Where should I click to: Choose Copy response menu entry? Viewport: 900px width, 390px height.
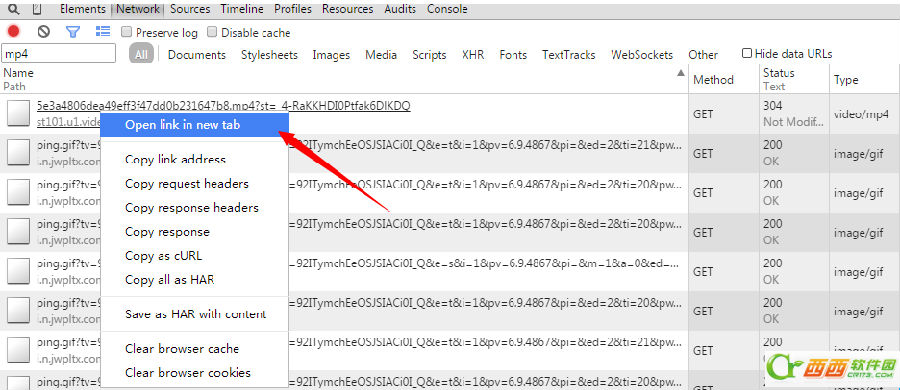pyautogui.click(x=194, y=231)
